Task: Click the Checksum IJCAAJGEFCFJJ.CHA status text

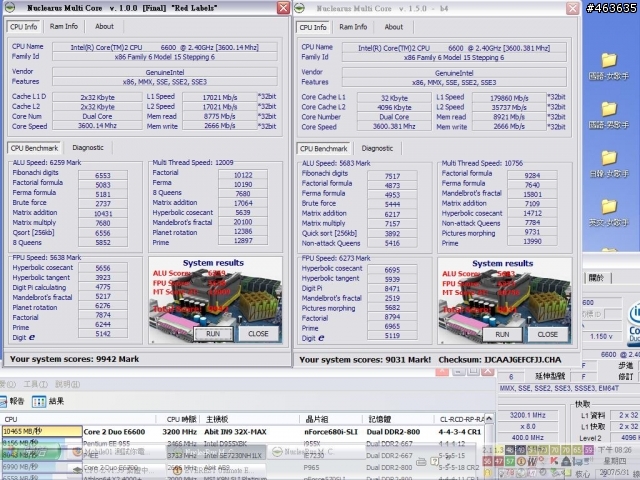Action: (500, 360)
